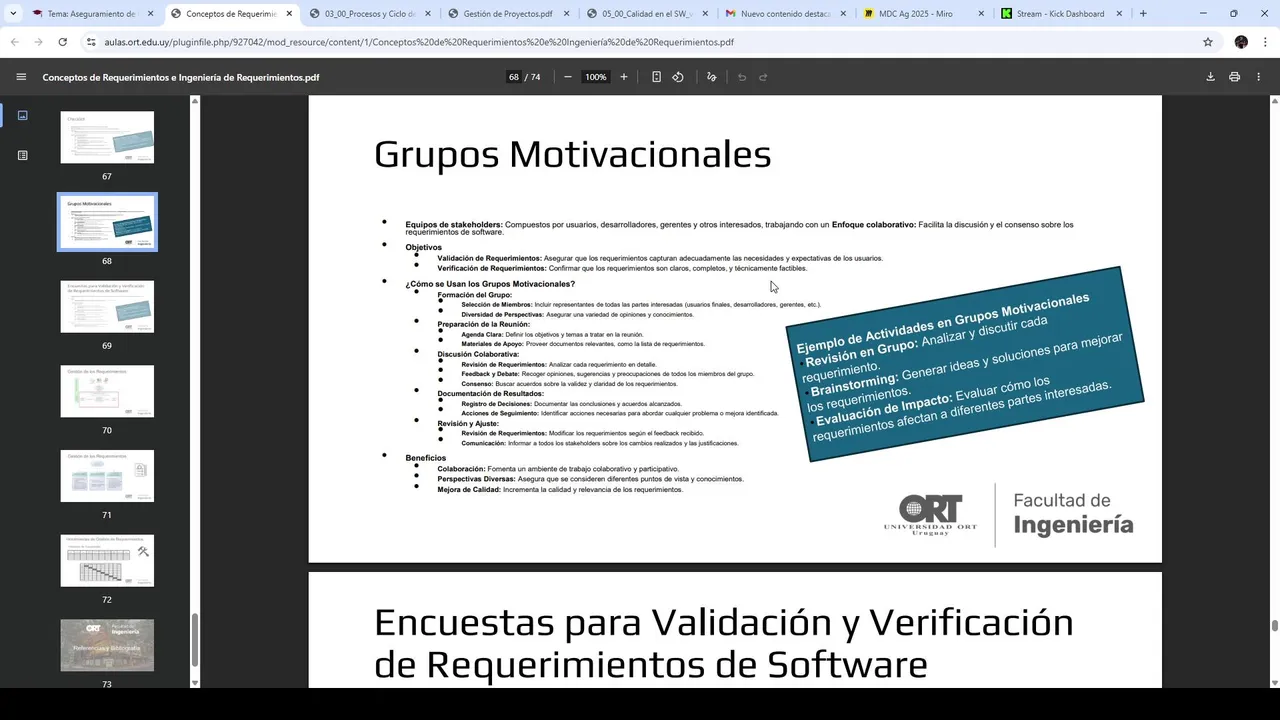Open page 71 thumbnail

pos(107,476)
